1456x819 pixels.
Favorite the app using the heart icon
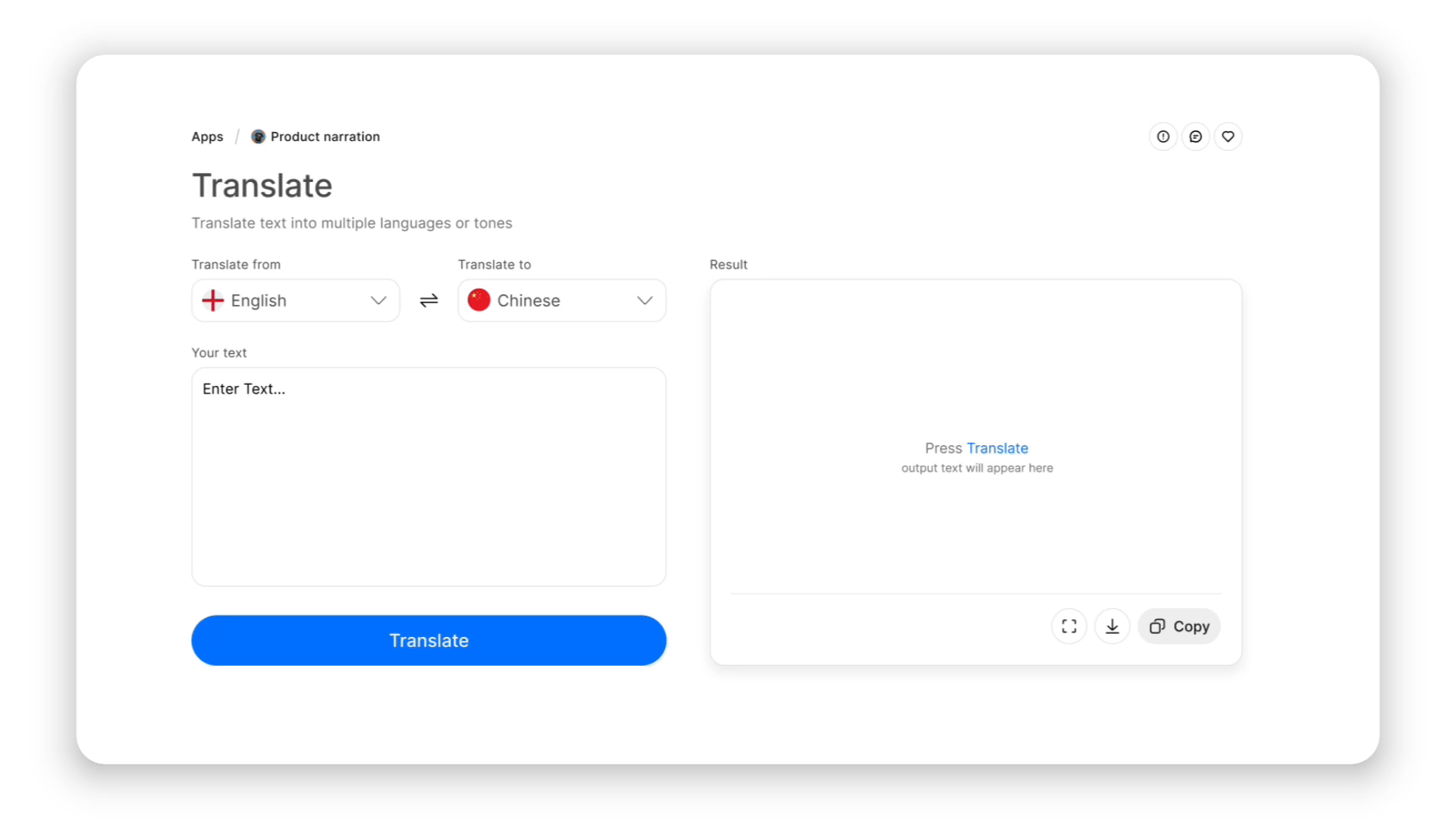pyautogui.click(x=1228, y=136)
